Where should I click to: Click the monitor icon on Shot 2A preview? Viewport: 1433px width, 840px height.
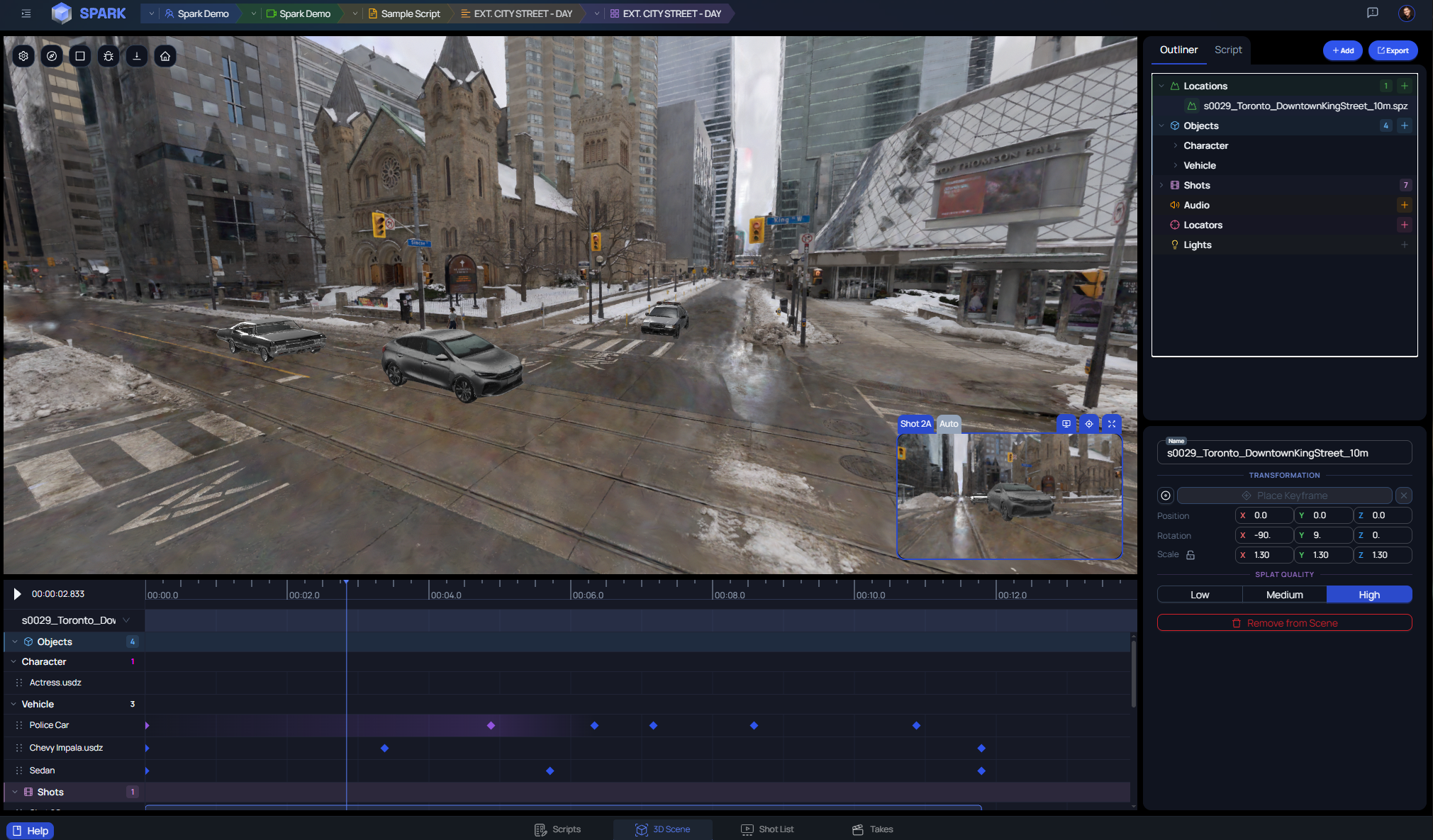pyautogui.click(x=1066, y=424)
